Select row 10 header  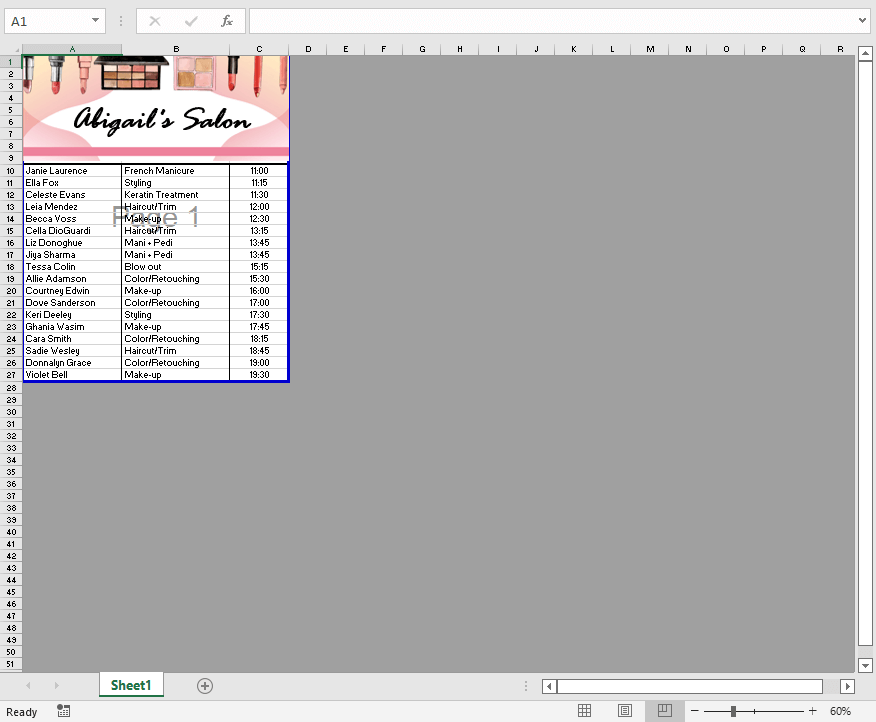pyautogui.click(x=9, y=170)
